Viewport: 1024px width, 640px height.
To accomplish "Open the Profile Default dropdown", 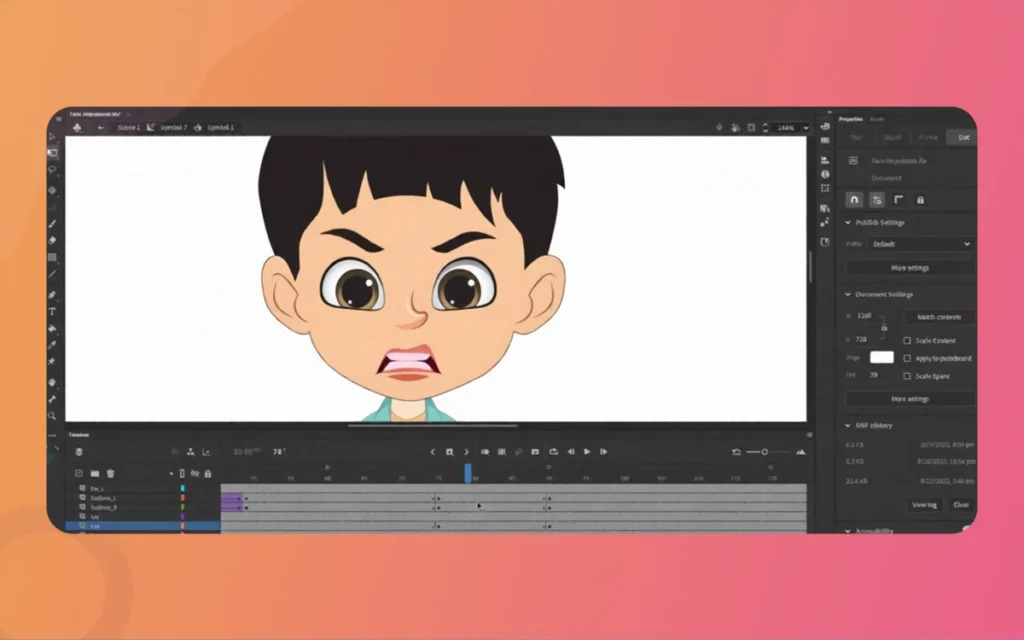I will coord(919,244).
